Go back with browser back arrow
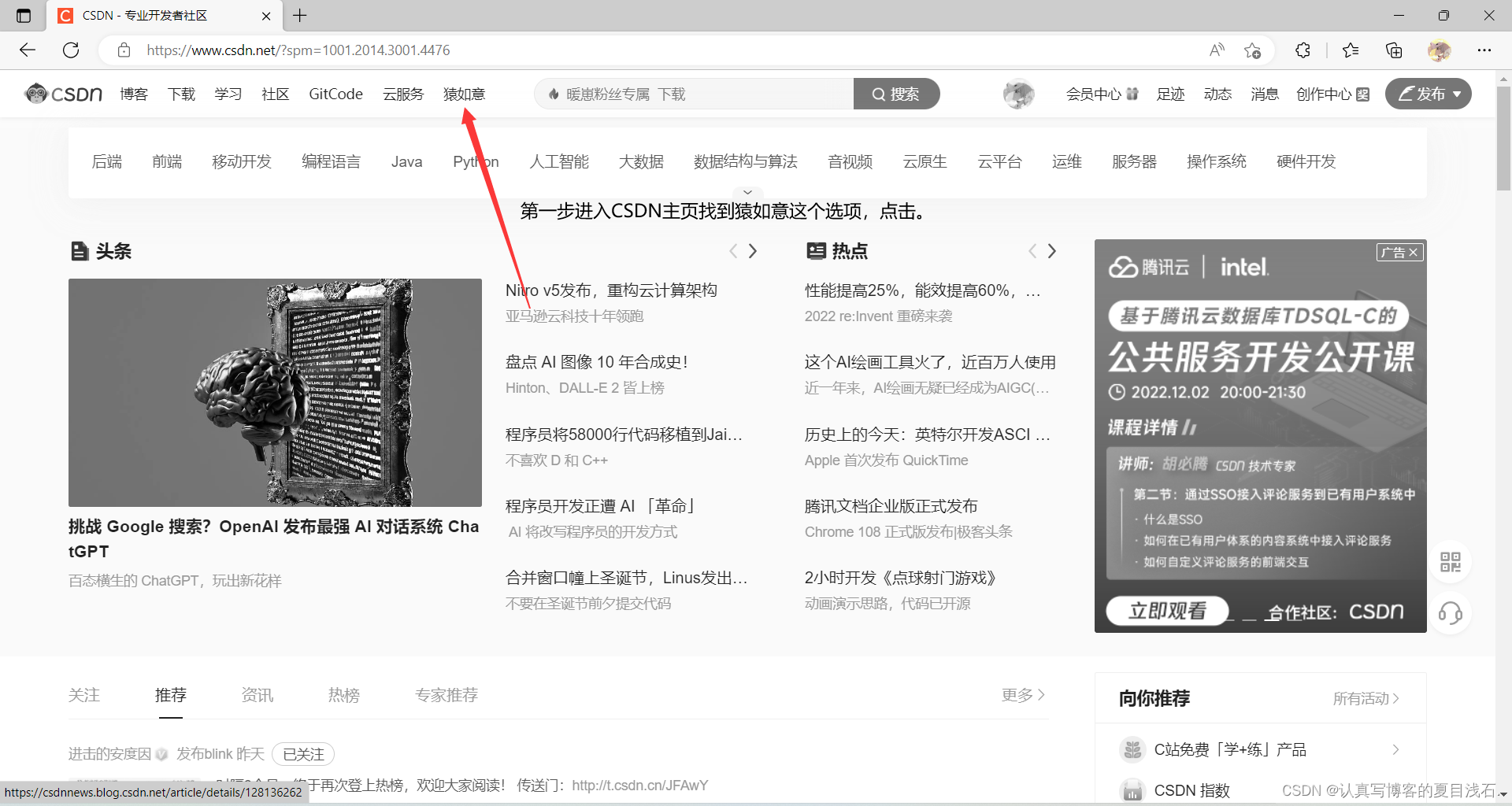The height and width of the screenshot is (806, 1512). (28, 50)
